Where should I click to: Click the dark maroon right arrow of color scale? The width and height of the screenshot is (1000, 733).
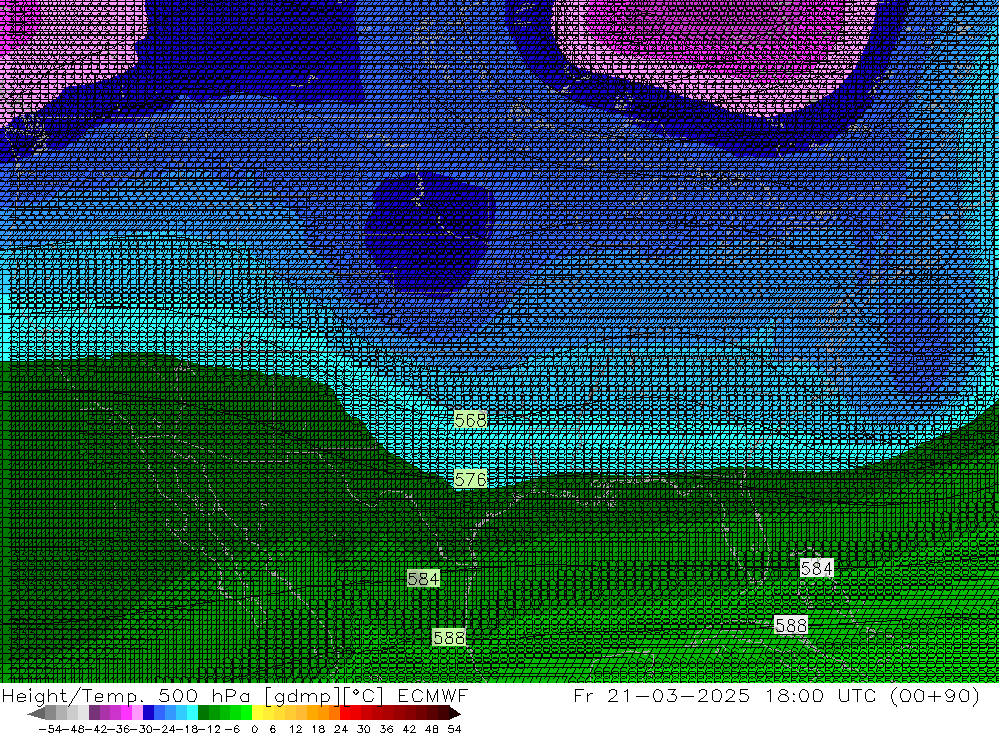[x=454, y=713]
